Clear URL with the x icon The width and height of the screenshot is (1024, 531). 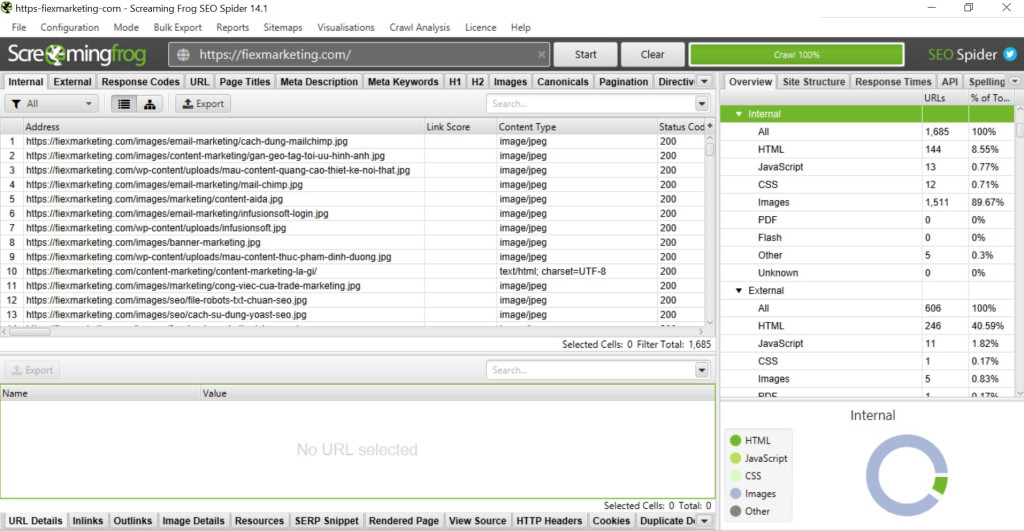click(x=541, y=55)
